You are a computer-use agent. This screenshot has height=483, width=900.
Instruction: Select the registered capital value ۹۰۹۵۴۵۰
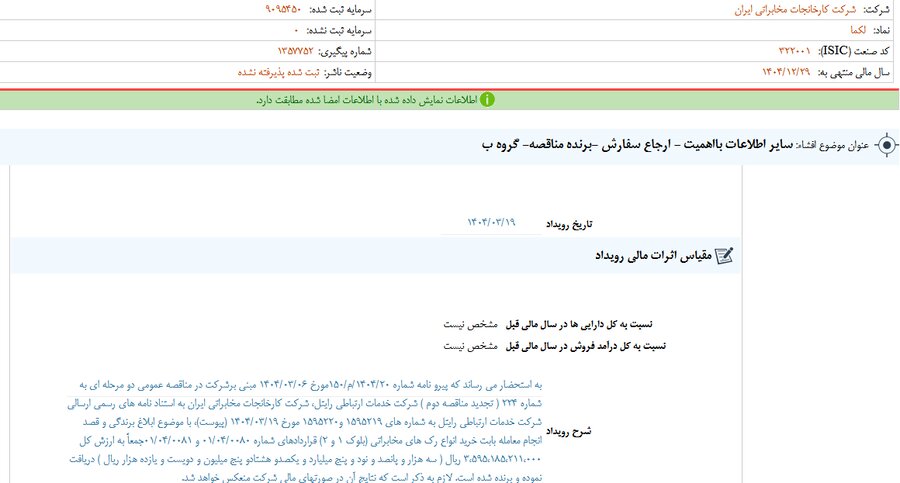283,10
